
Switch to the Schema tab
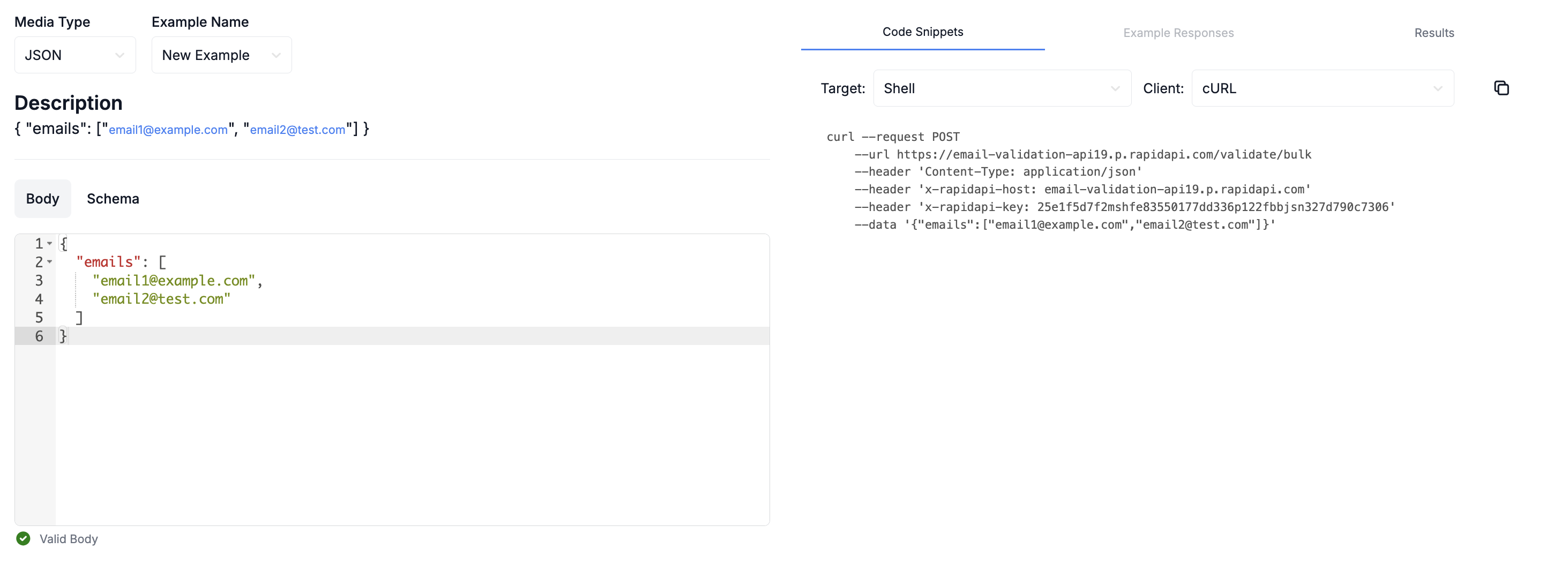113,198
